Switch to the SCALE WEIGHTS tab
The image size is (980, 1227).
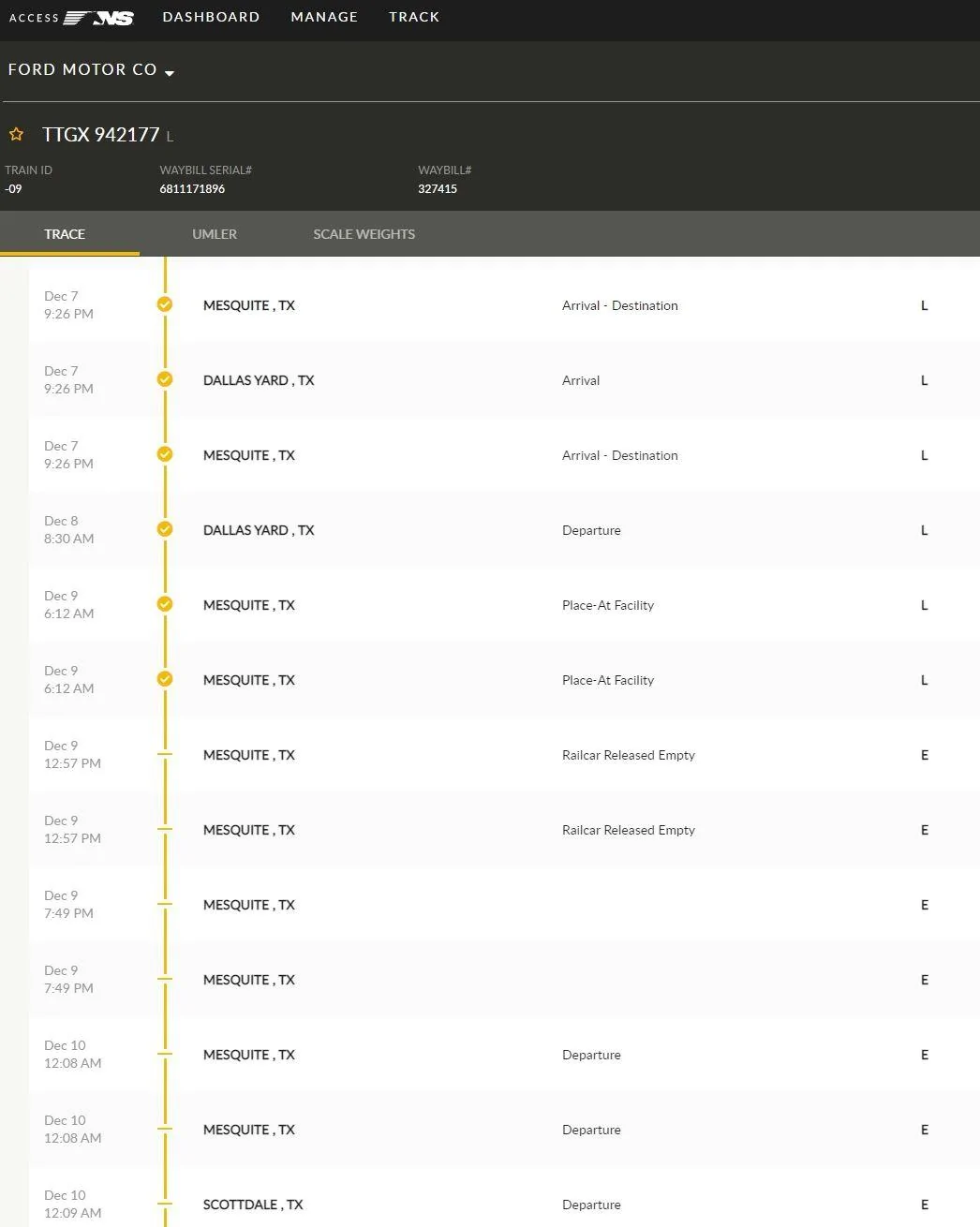(364, 234)
